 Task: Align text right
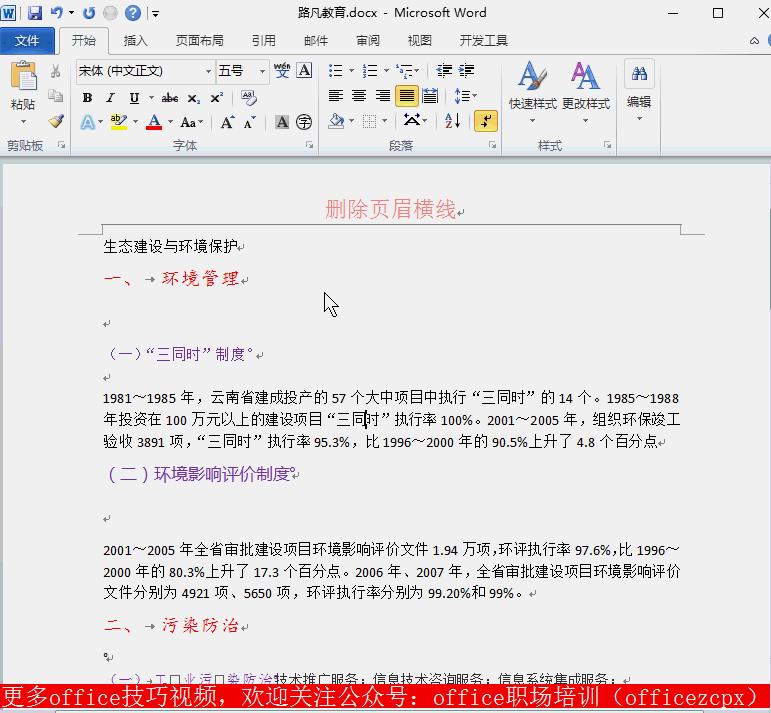pyautogui.click(x=383, y=96)
